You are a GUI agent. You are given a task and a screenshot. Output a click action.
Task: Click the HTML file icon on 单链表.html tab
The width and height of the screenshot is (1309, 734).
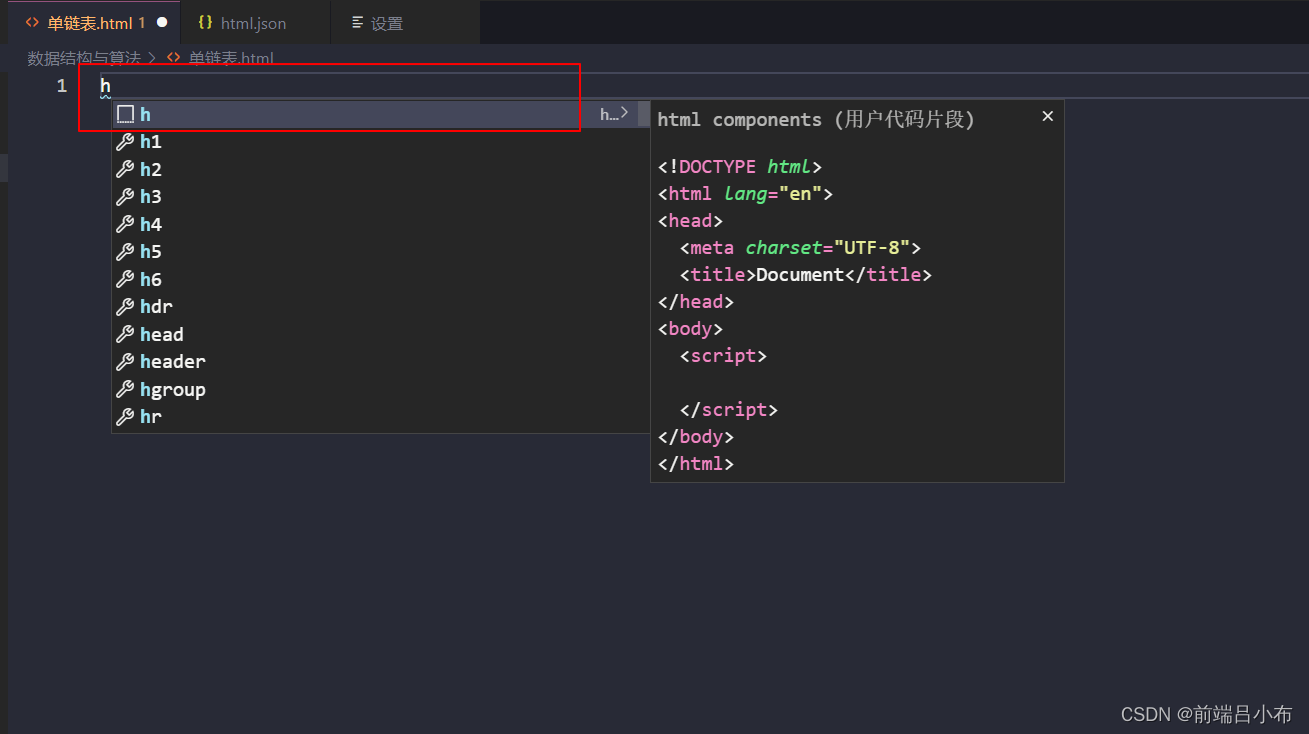point(33,22)
